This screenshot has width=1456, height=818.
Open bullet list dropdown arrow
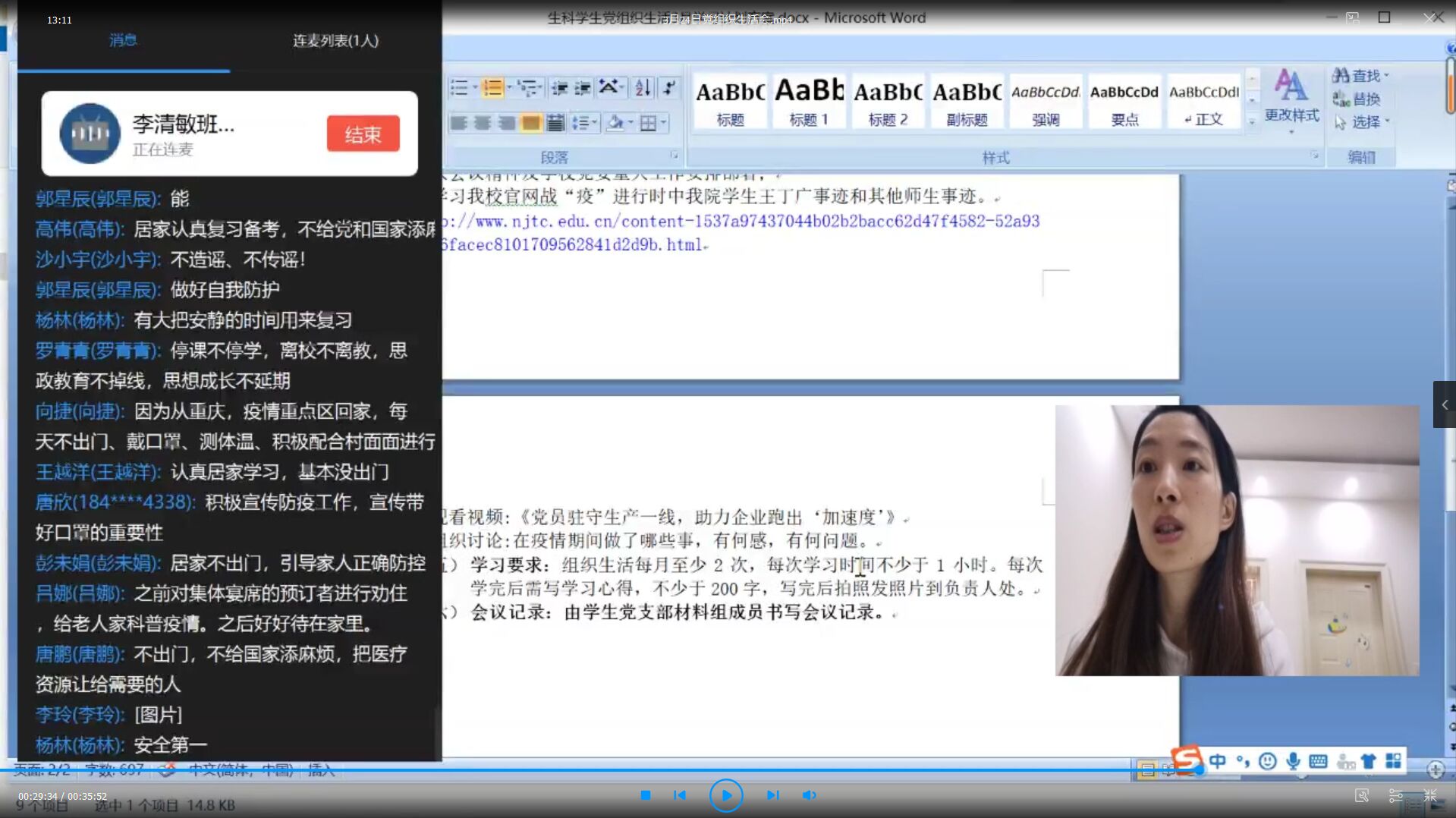coord(475,88)
